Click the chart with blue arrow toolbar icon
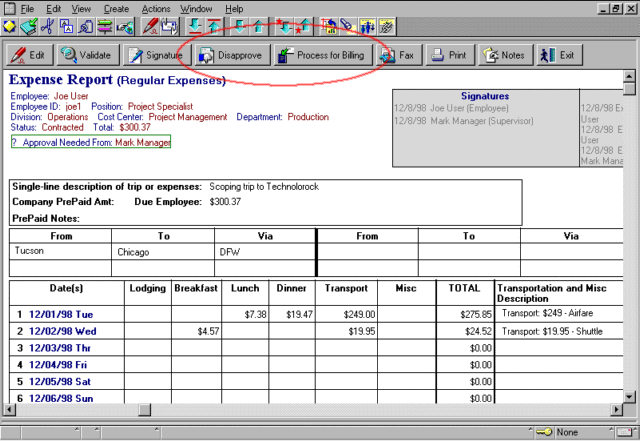The width and height of the screenshot is (640, 441). pos(329,27)
